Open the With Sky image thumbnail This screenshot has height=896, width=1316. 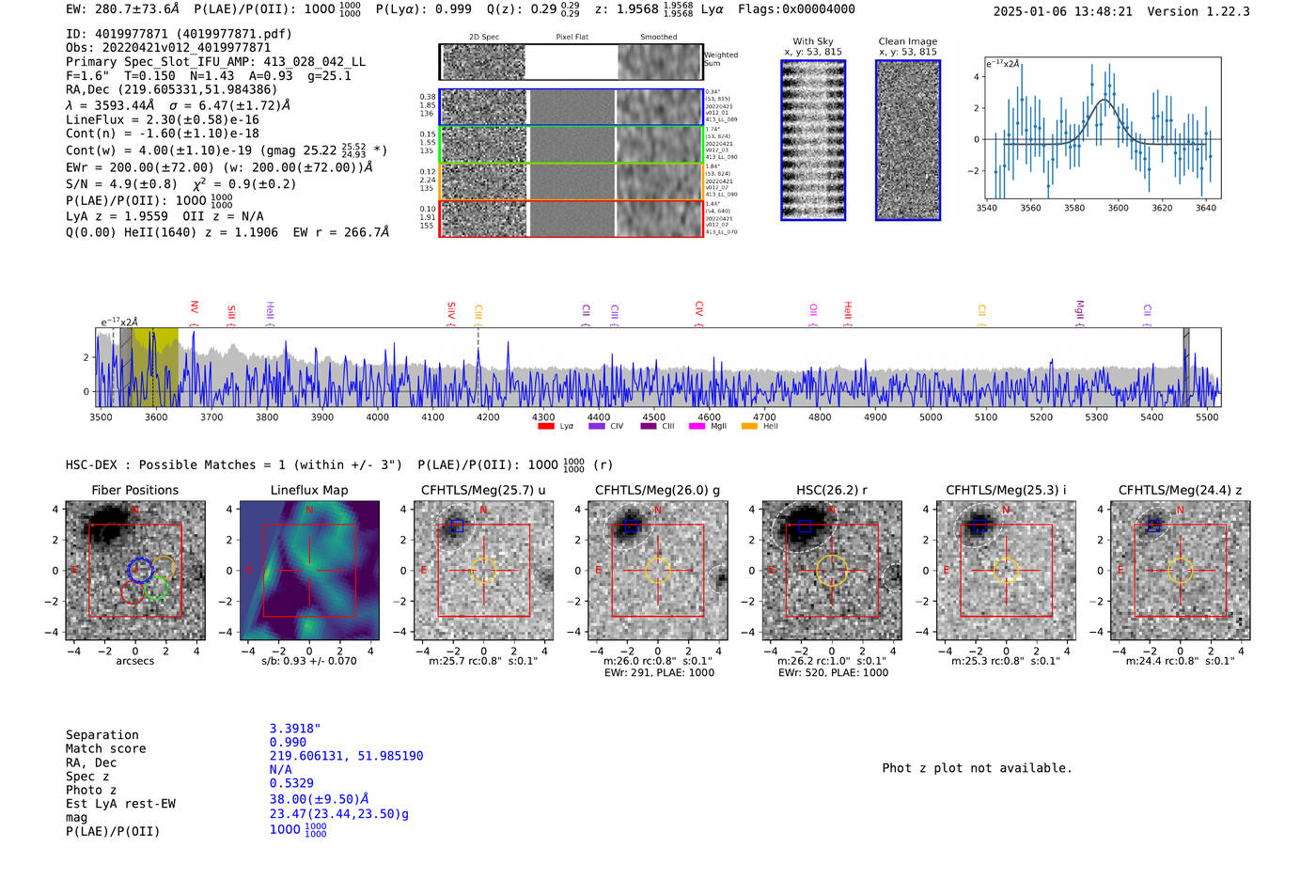(813, 140)
